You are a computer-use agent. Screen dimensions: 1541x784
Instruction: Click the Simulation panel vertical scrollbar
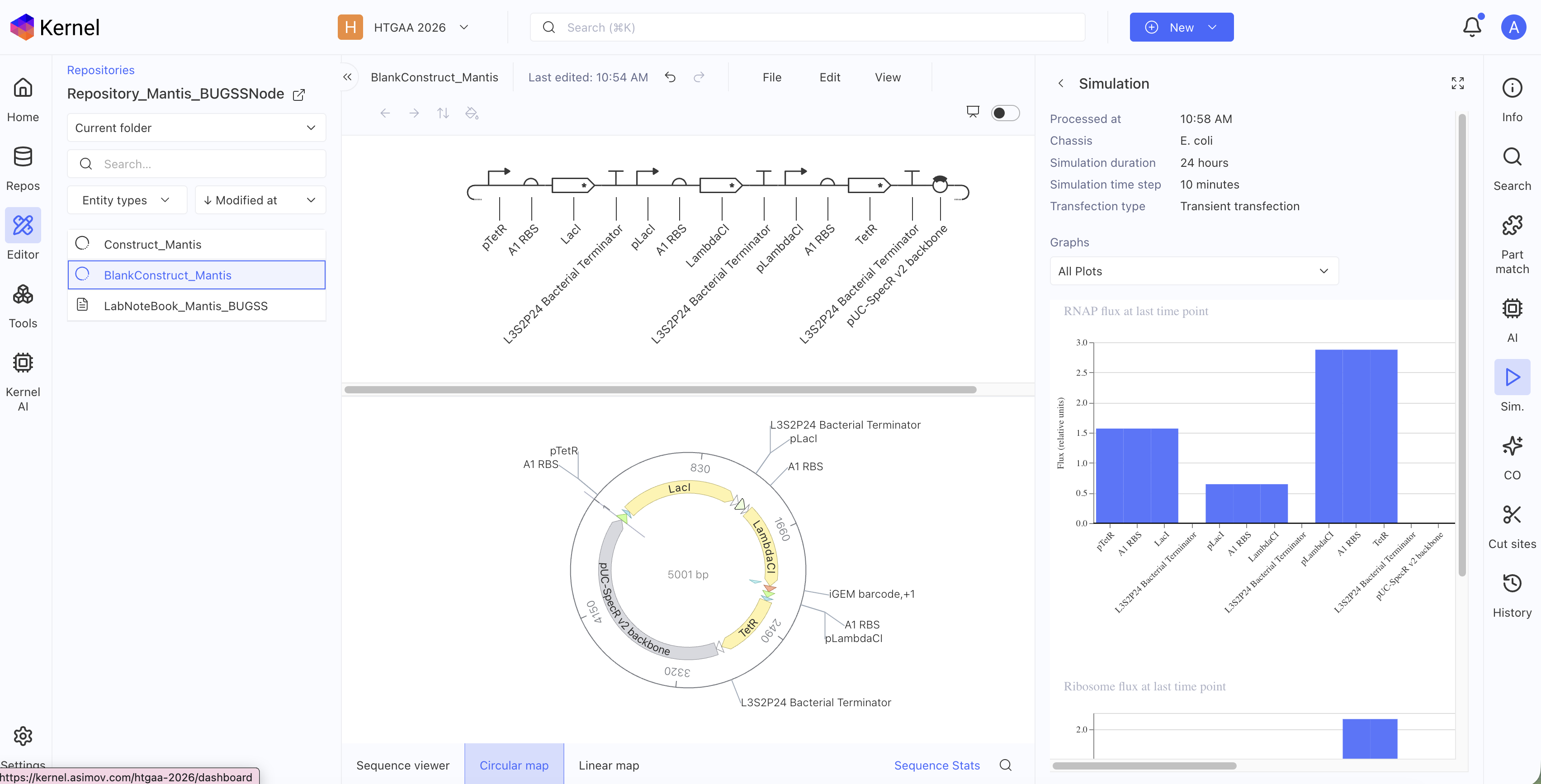(1462, 344)
